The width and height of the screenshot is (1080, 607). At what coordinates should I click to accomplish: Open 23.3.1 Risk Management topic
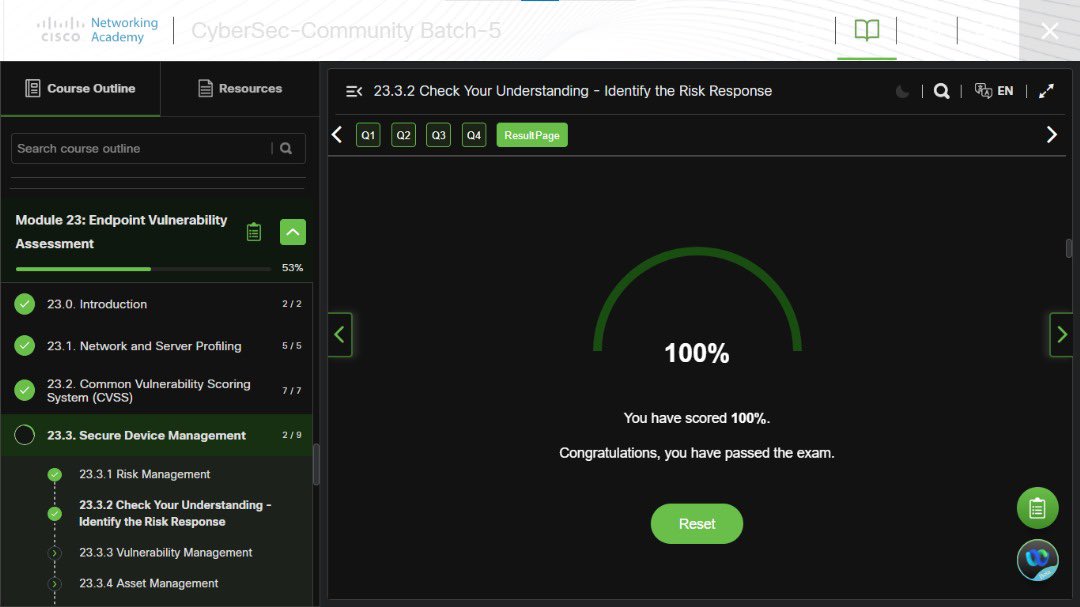point(145,474)
